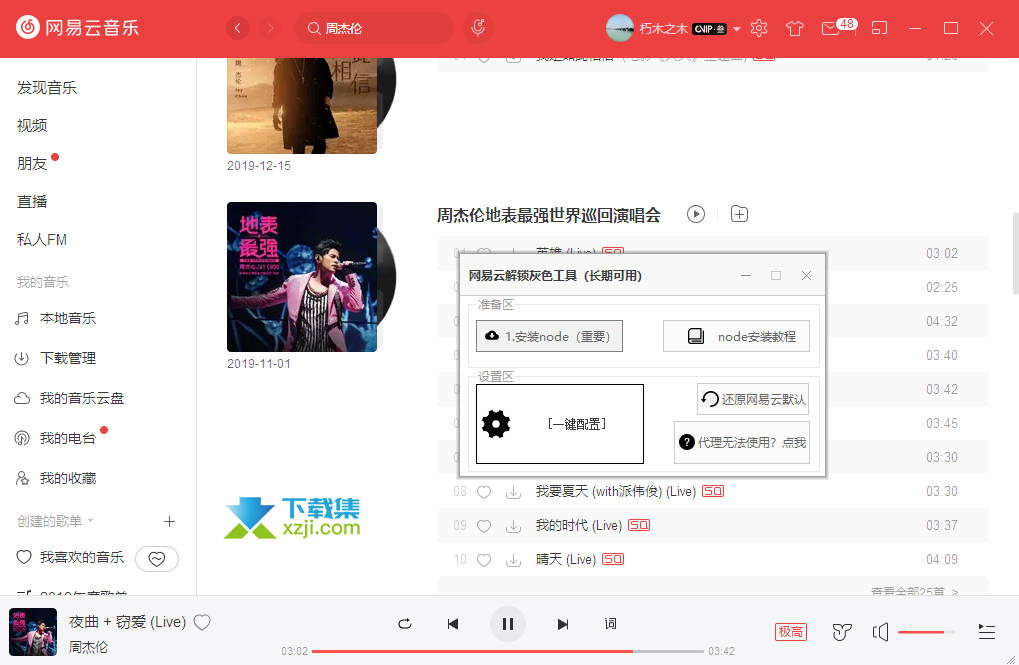Change audio quality via 极高 selector
Screen dimensions: 1019x665
pos(791,632)
